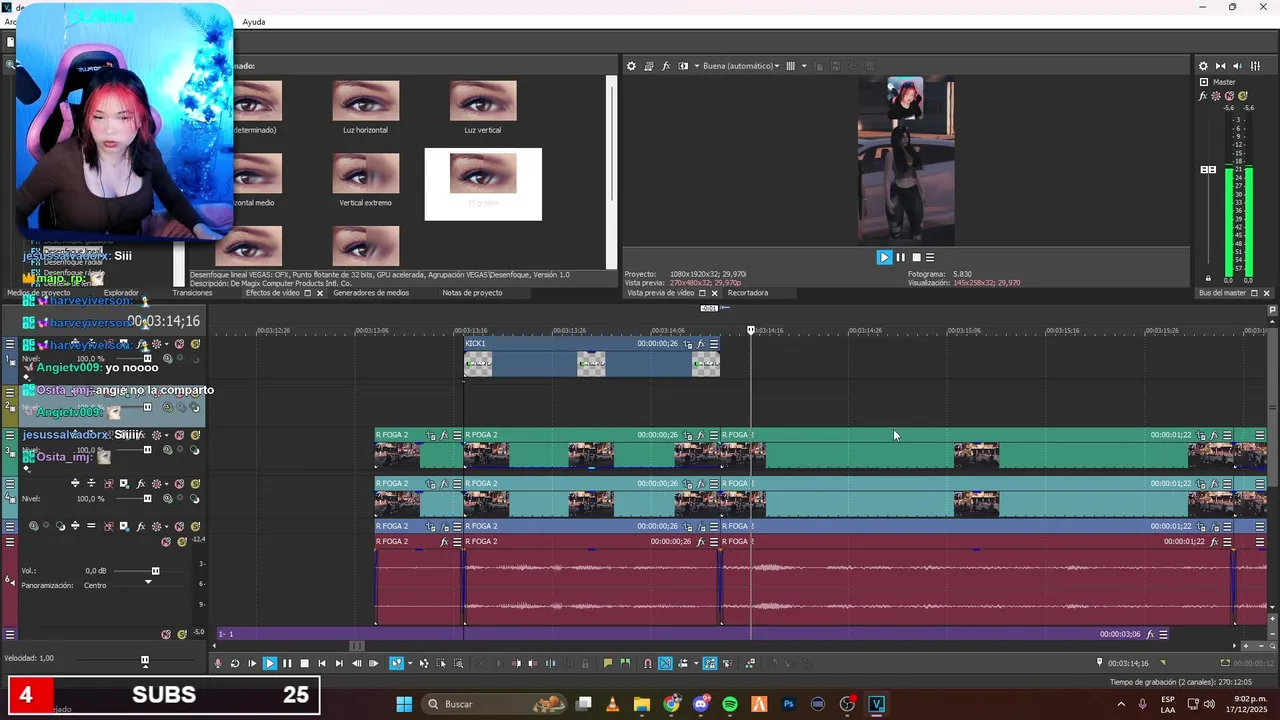1280x720 pixels.
Task: Pause the video preview playback
Action: pos(900,257)
